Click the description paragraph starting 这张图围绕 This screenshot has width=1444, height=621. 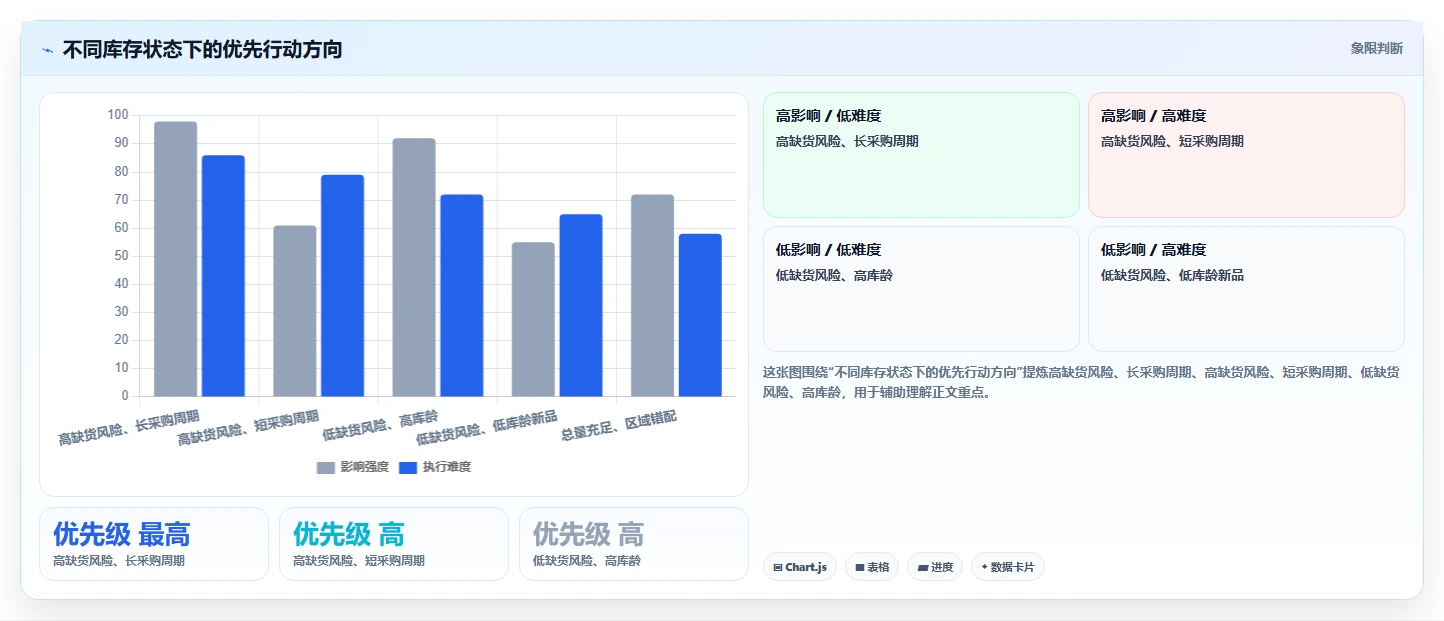point(1081,382)
